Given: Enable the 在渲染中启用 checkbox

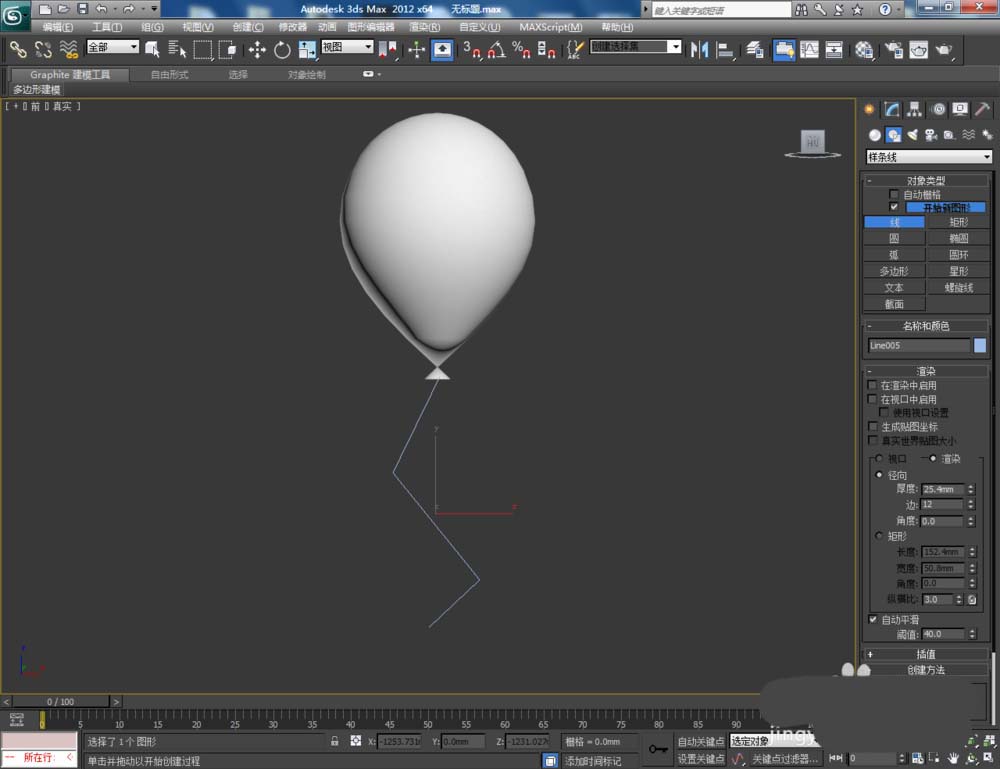Looking at the screenshot, I should coord(872,385).
